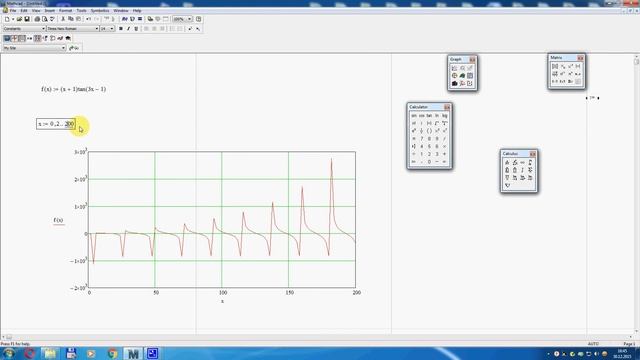The width and height of the screenshot is (640, 360).
Task: Open a file using the Open folder icon
Action: 19,19
